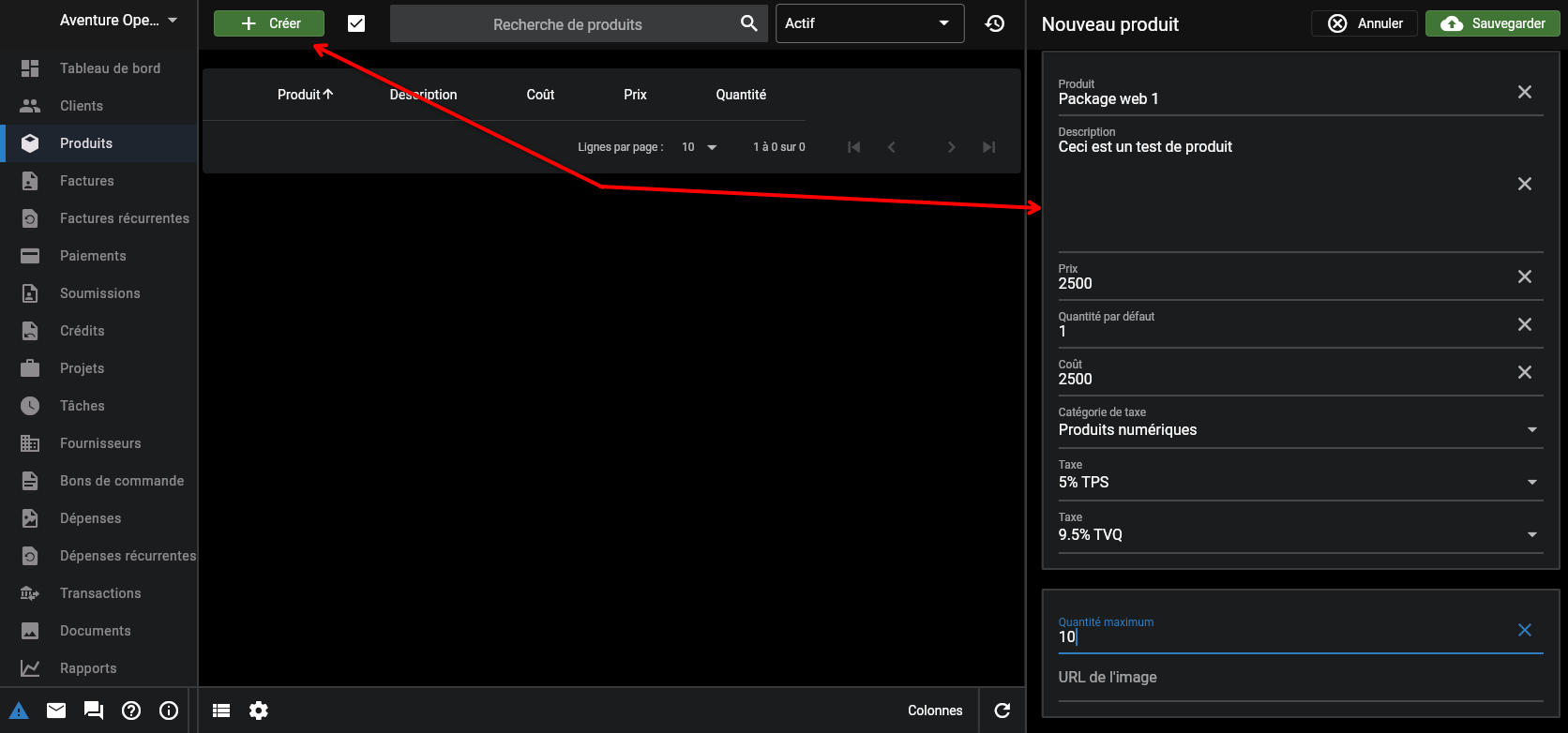Click the Coût column header
This screenshot has height=733, width=1568.
point(540,95)
